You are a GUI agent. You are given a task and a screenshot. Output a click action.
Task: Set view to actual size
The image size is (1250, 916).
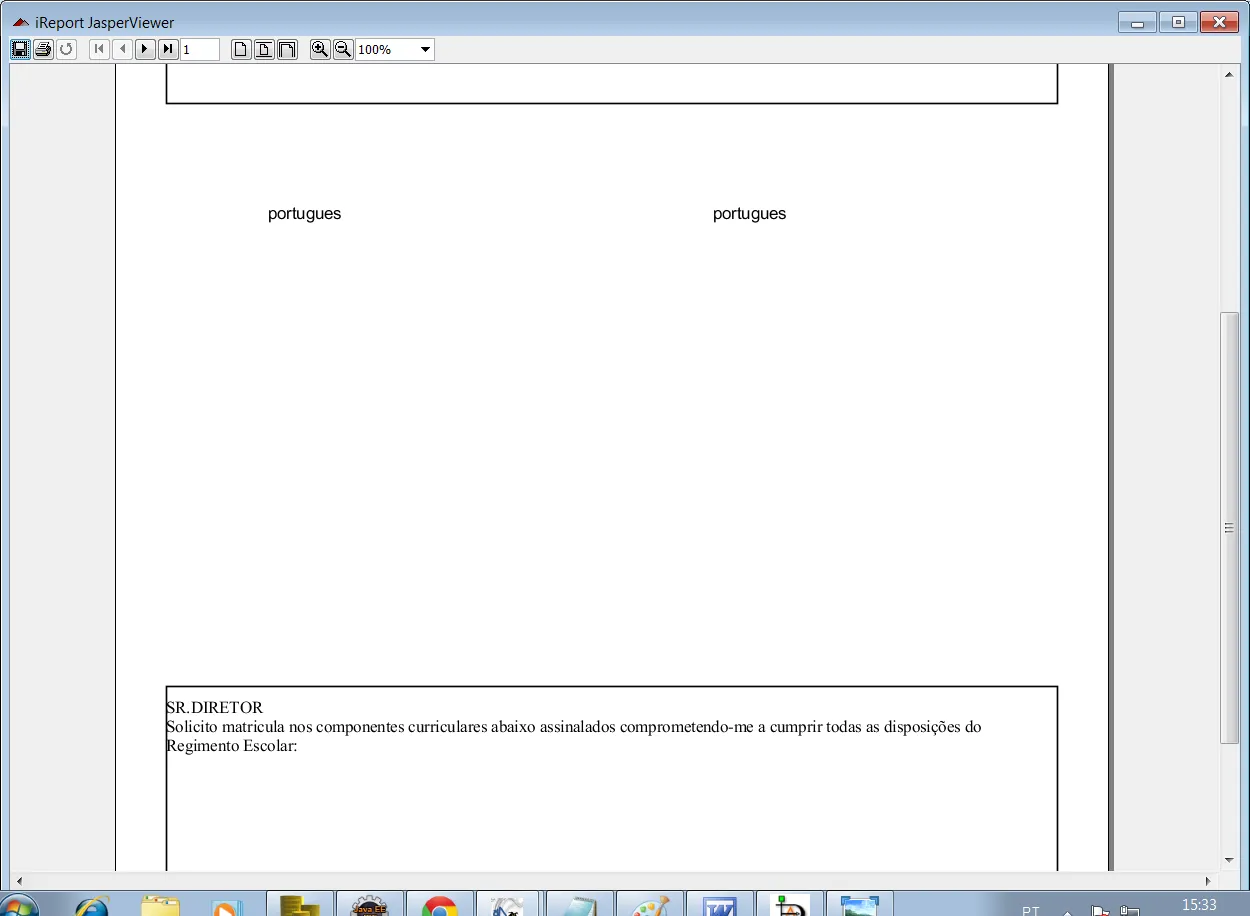[x=241, y=49]
